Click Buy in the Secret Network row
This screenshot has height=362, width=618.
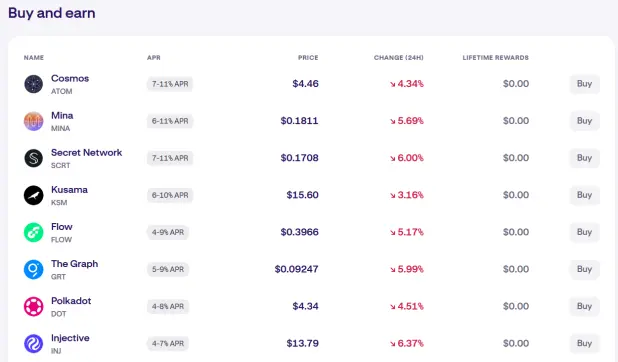[584, 158]
